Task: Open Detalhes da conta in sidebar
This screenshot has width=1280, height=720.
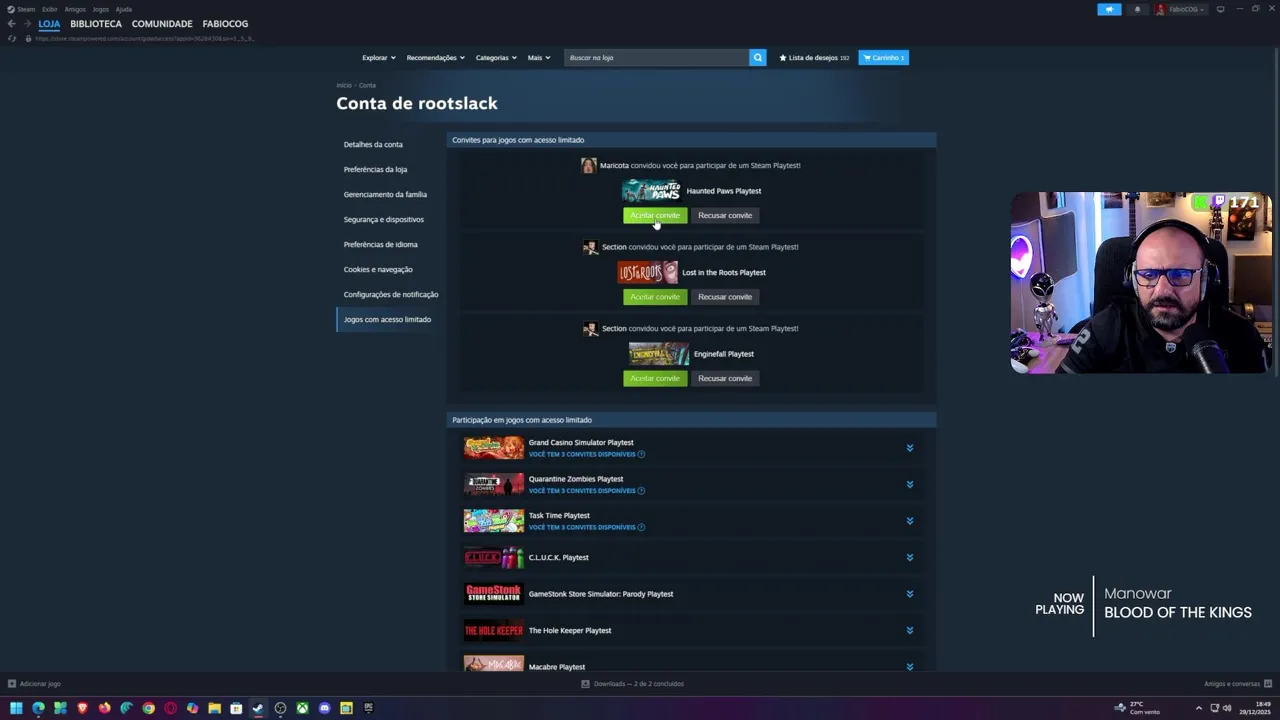Action: pyautogui.click(x=373, y=144)
